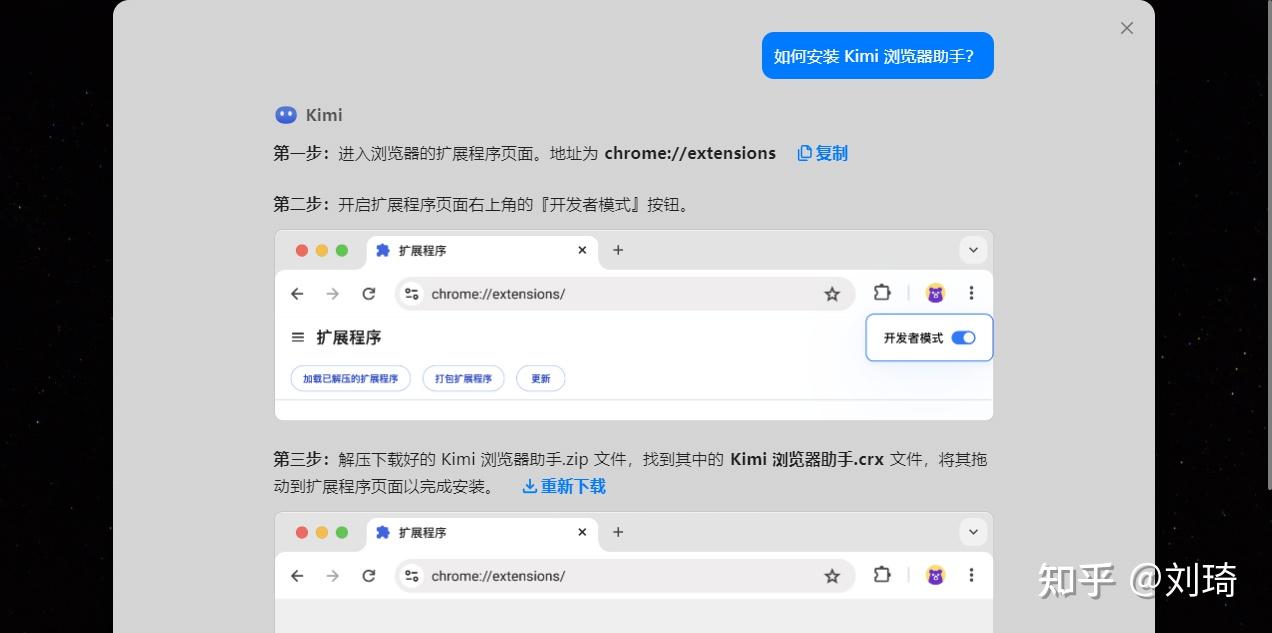Click the yellow window dot in second screenshot
The height and width of the screenshot is (633, 1272).
[x=322, y=533]
